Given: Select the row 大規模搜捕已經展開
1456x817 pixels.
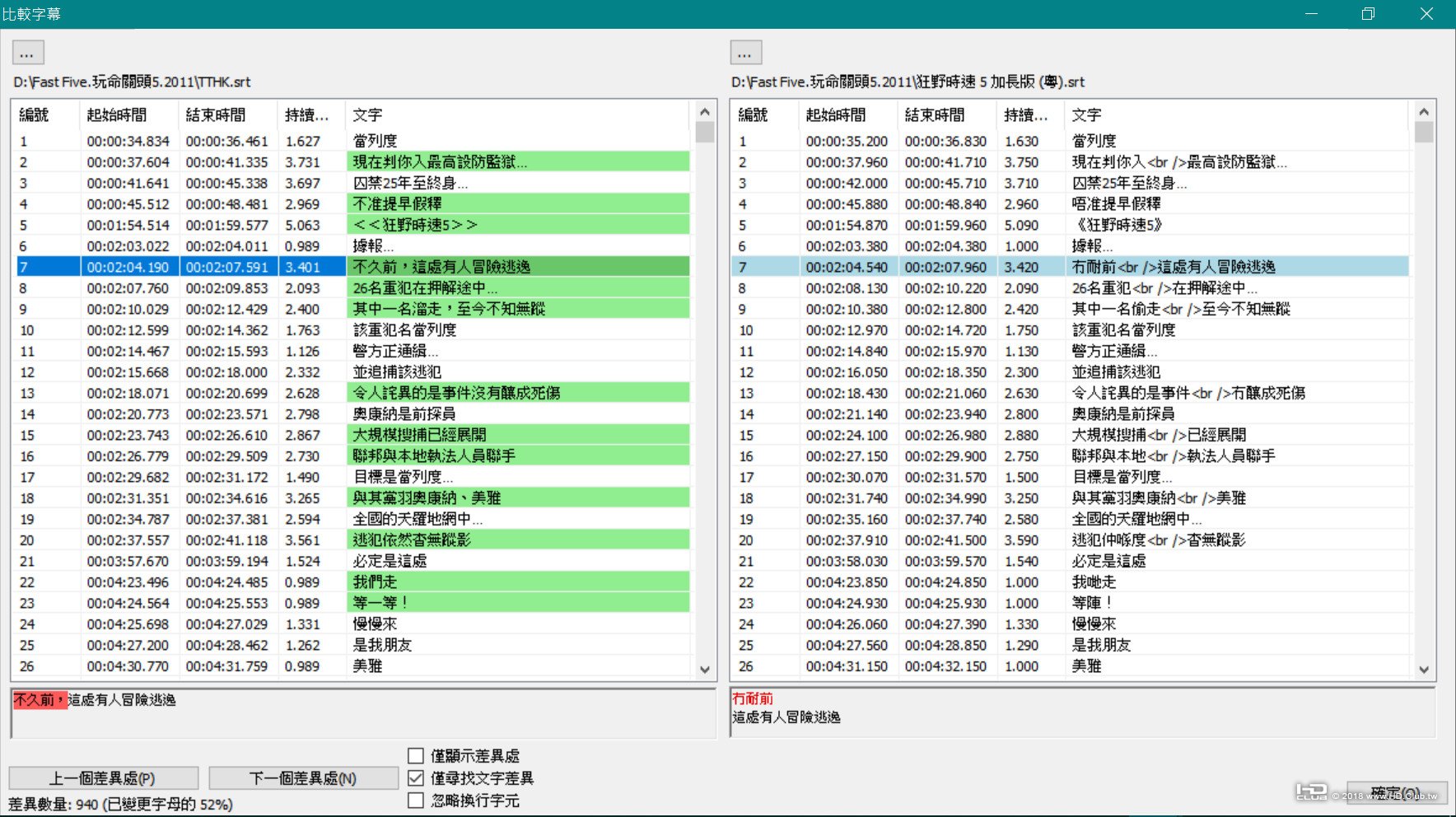Looking at the screenshot, I should click(x=352, y=435).
